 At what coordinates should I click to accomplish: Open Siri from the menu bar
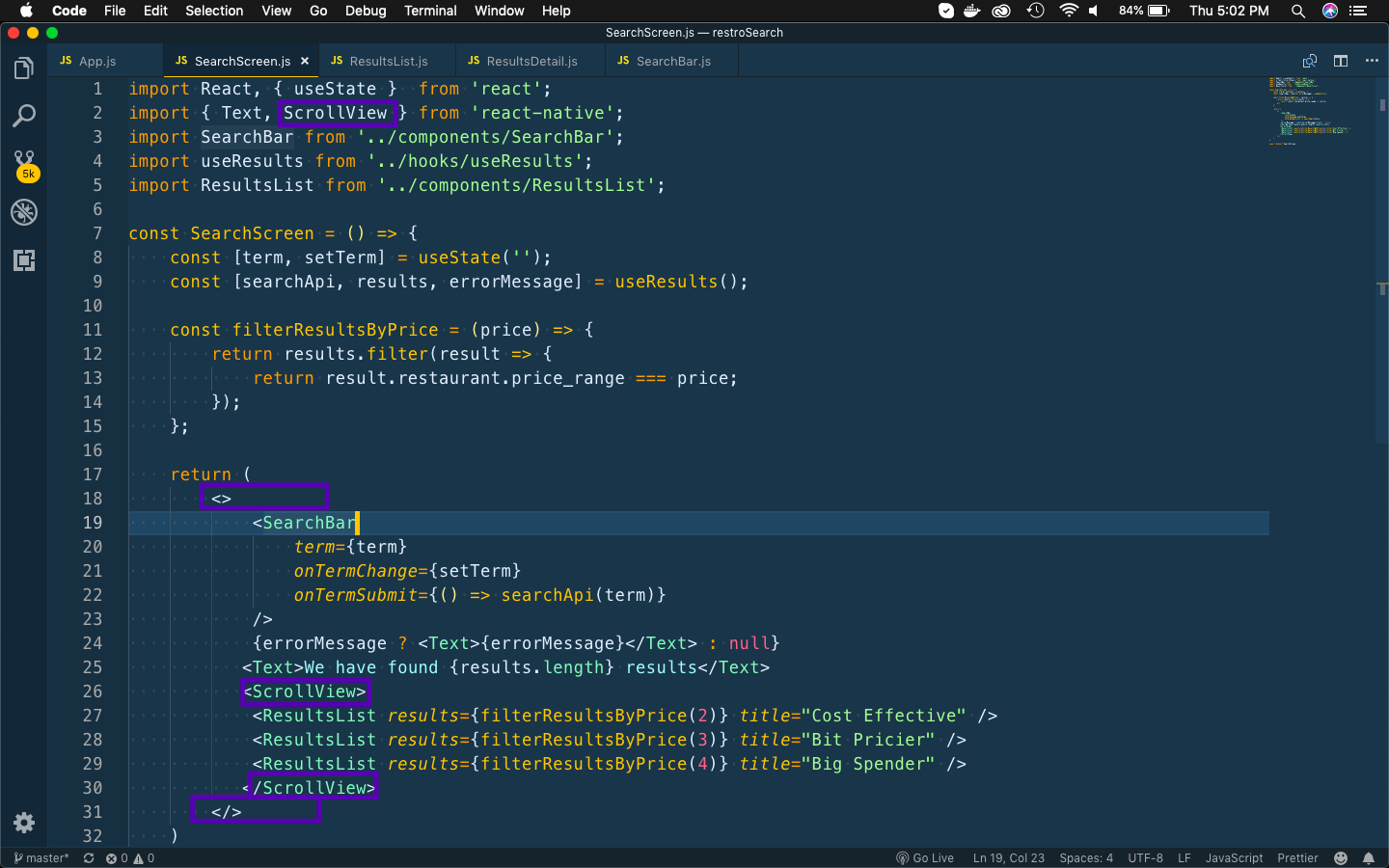coord(1330,11)
